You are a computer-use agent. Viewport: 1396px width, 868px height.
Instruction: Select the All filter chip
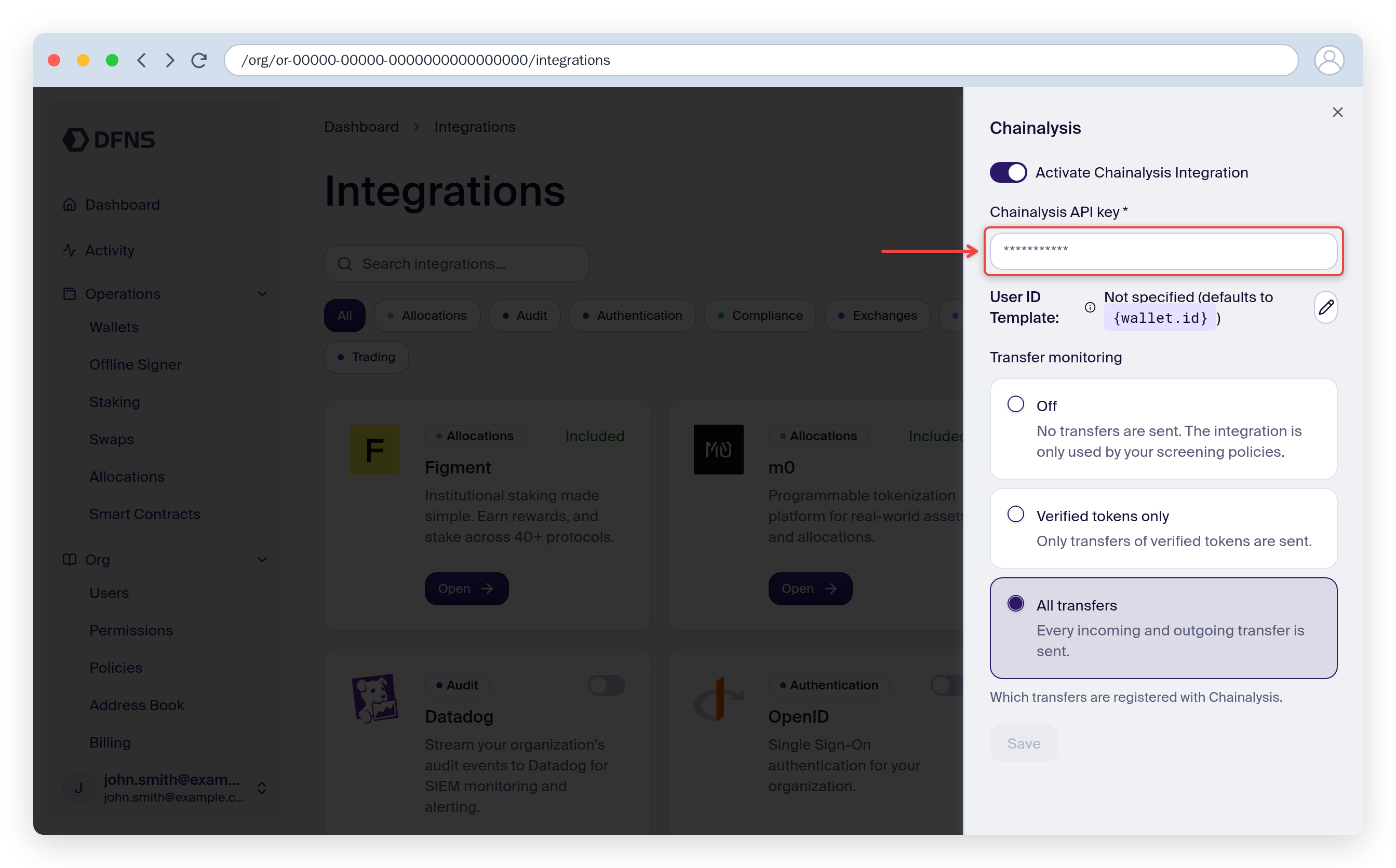point(344,315)
